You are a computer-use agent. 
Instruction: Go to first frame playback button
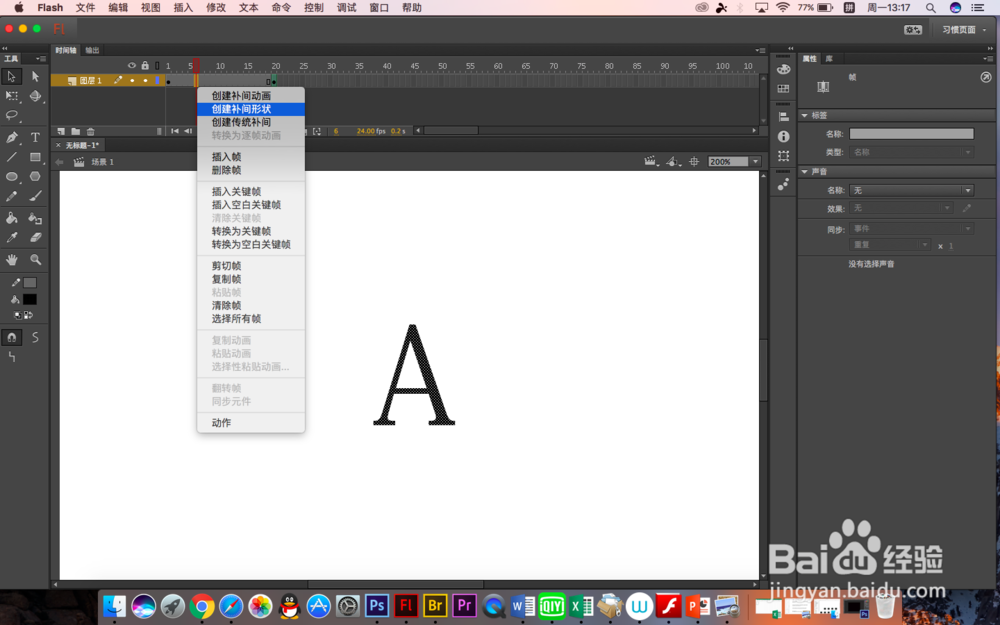[174, 131]
